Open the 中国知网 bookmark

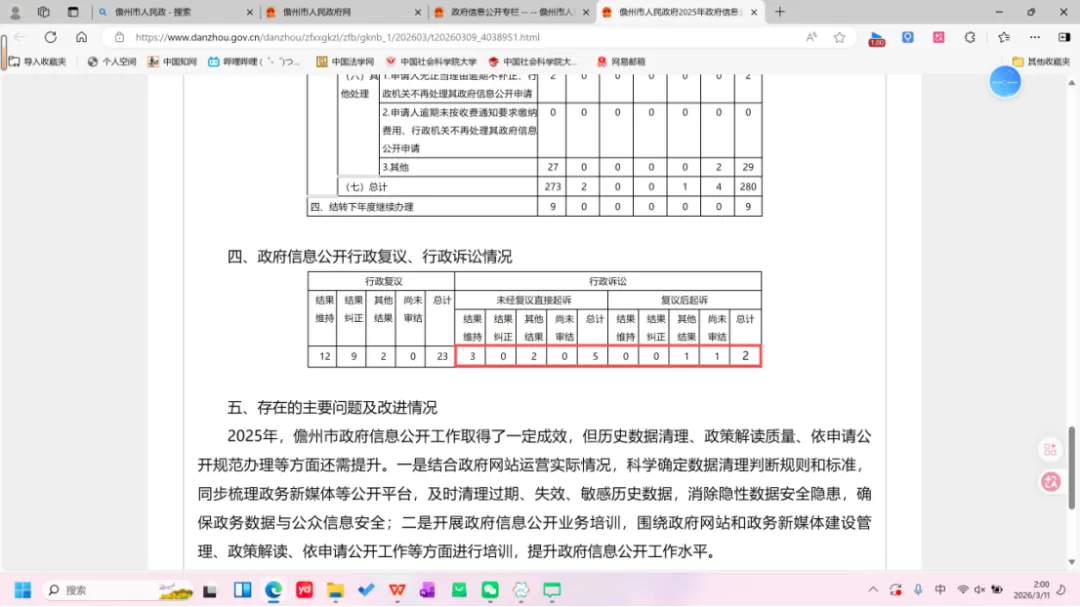(172, 61)
